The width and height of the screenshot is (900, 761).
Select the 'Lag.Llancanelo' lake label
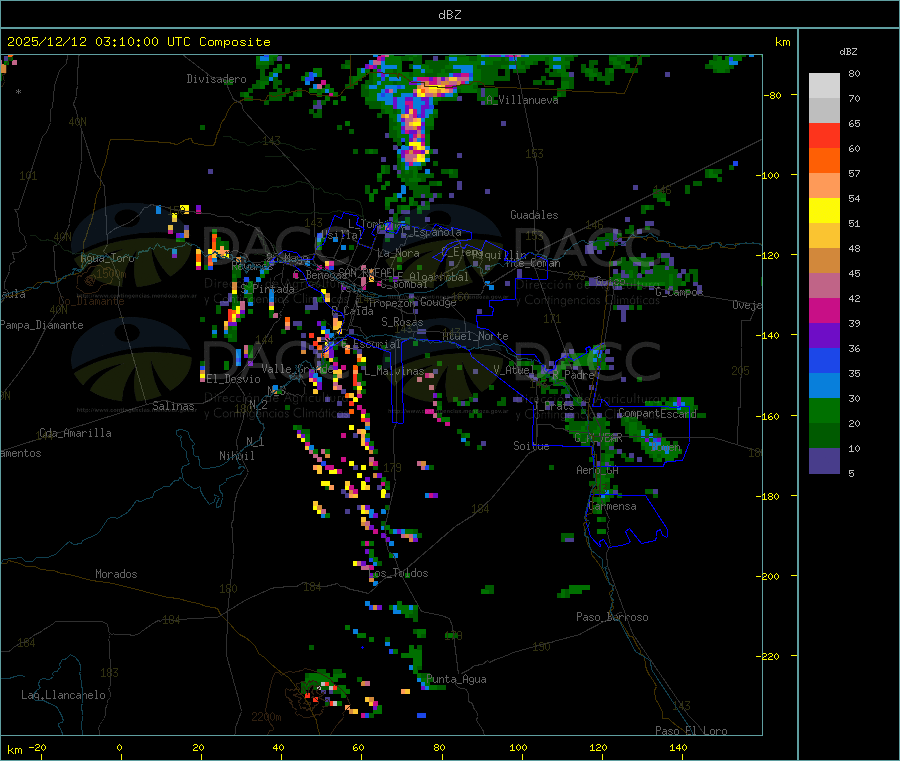pyautogui.click(x=63, y=695)
